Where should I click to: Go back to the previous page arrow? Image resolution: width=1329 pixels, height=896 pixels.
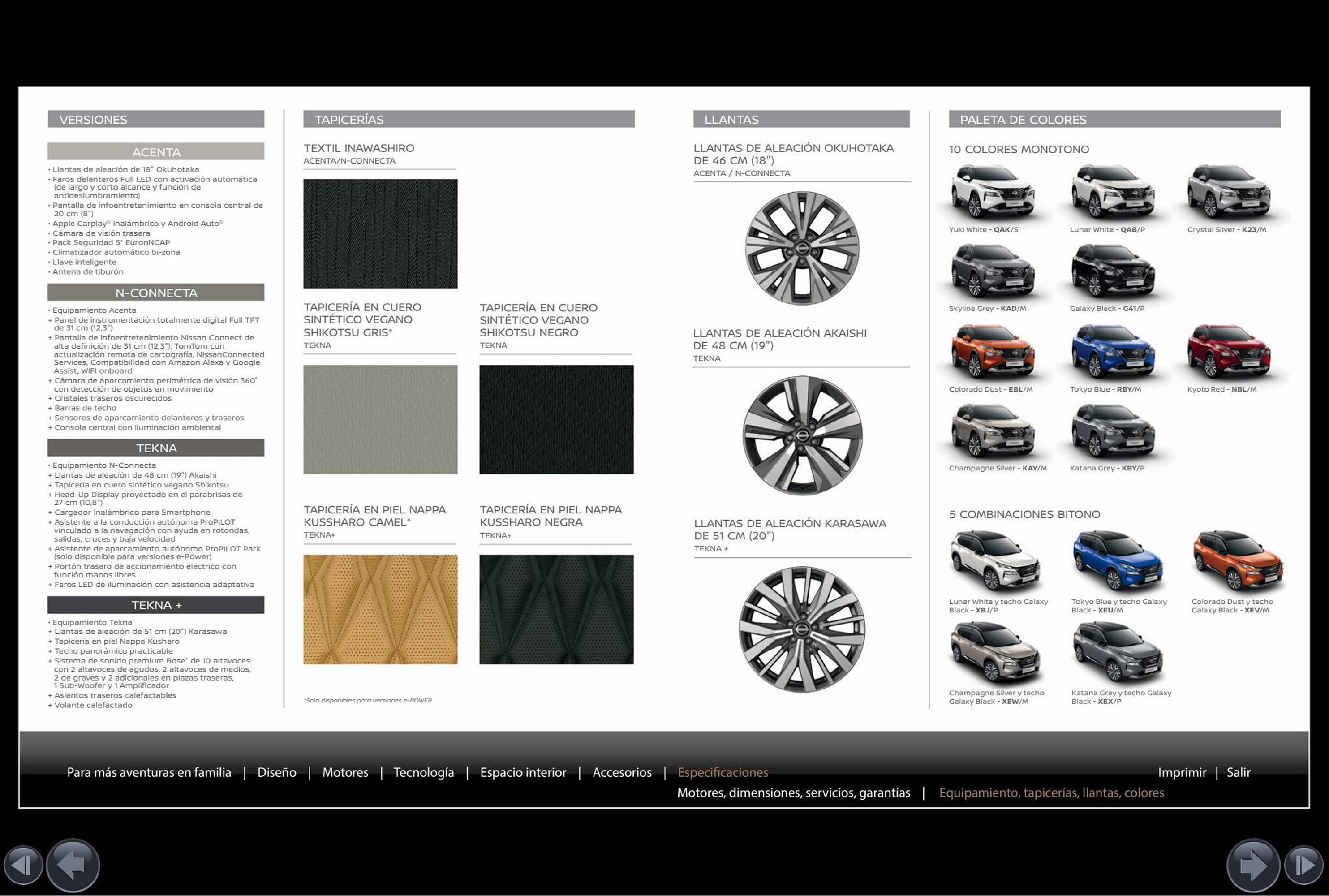(73, 865)
